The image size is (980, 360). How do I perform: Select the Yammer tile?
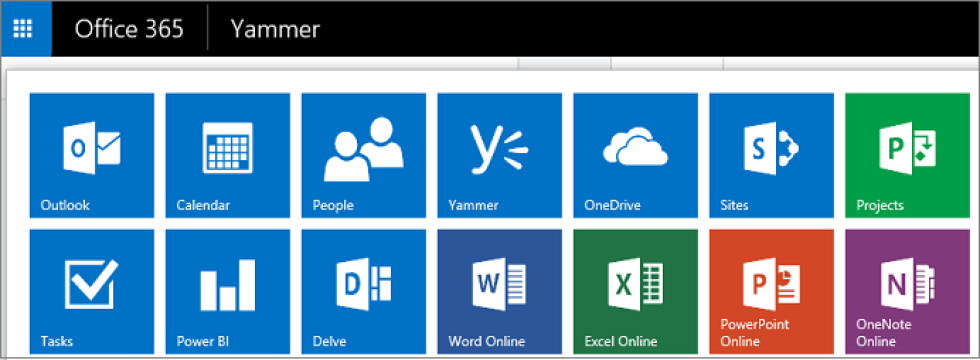(x=499, y=156)
